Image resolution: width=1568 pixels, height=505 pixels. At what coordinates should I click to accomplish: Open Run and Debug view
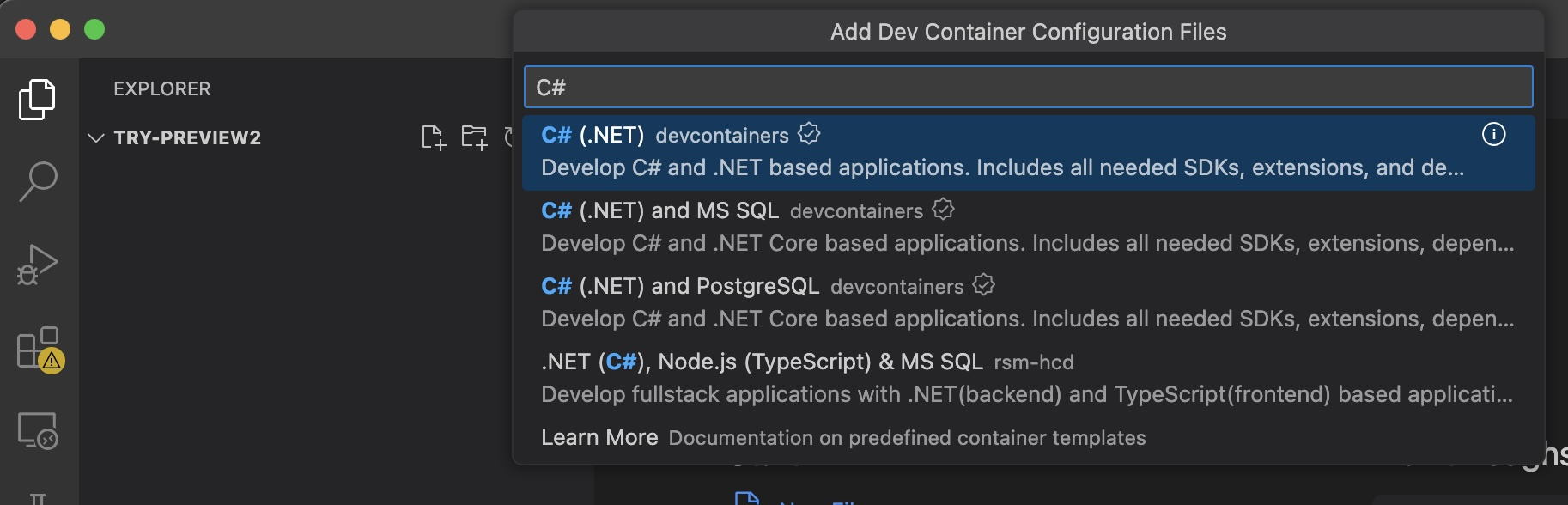(37, 264)
